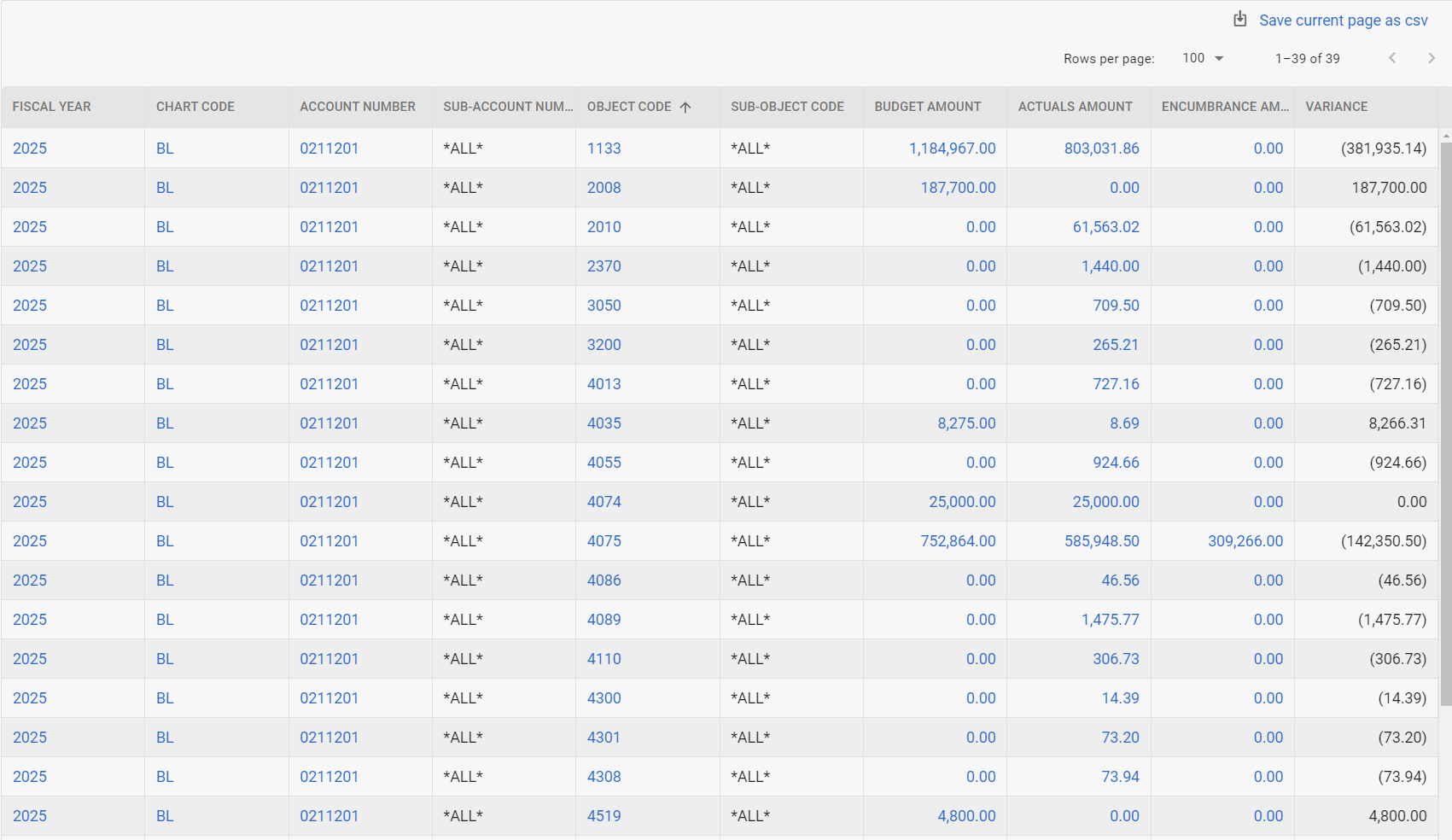Screen dimensions: 1452x840
Task: Open object code 4035 link
Action: 604,423
